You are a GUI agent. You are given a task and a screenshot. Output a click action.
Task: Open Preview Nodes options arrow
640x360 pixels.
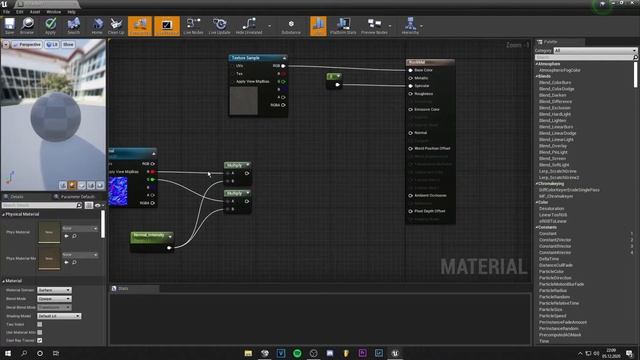pyautogui.click(x=390, y=26)
